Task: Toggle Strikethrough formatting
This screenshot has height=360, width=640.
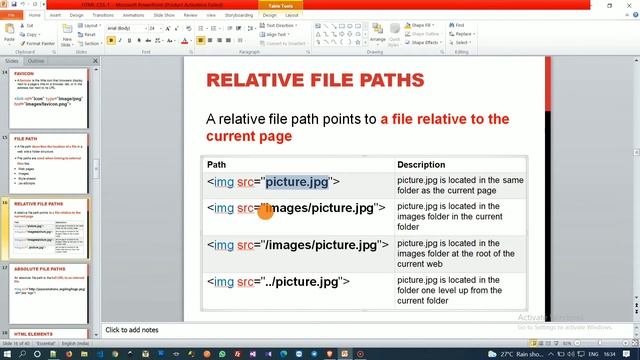Action: [148, 40]
